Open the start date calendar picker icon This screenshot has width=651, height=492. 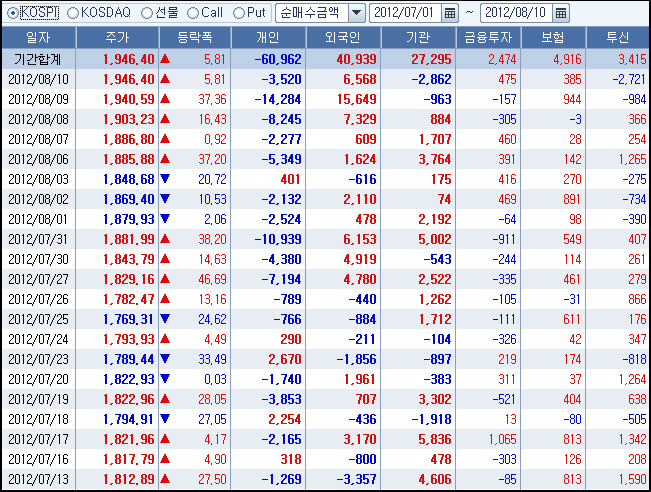(x=450, y=13)
